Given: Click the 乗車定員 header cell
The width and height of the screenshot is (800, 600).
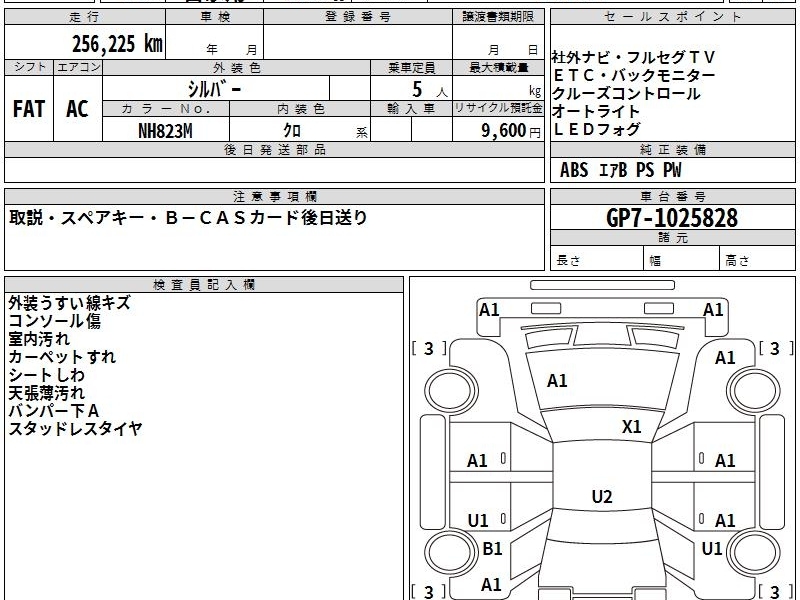Looking at the screenshot, I should click(x=411, y=67).
